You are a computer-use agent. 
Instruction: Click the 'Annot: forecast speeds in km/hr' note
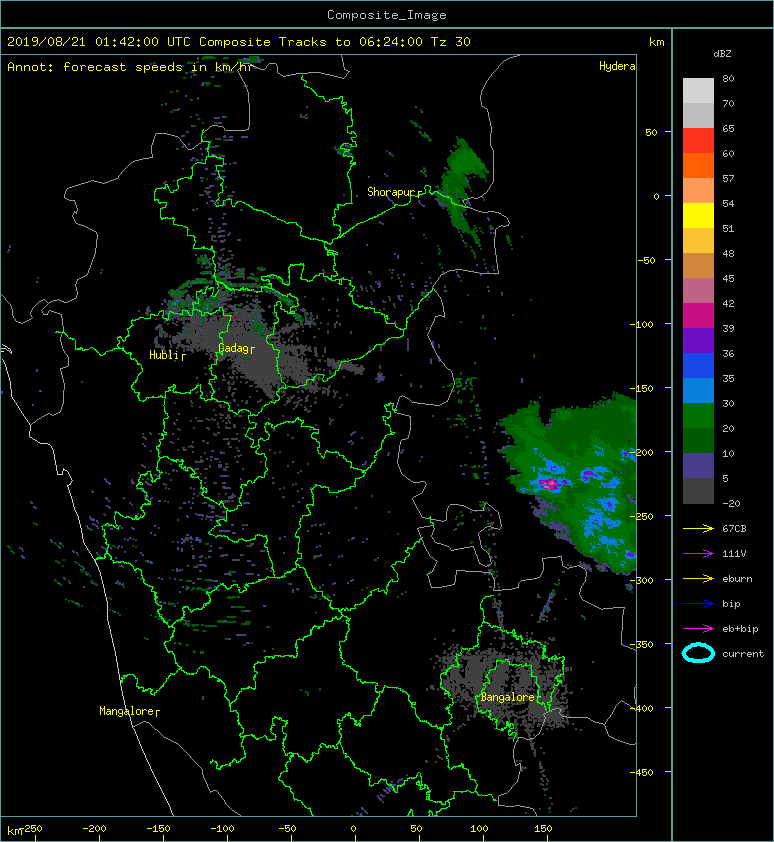[x=130, y=67]
